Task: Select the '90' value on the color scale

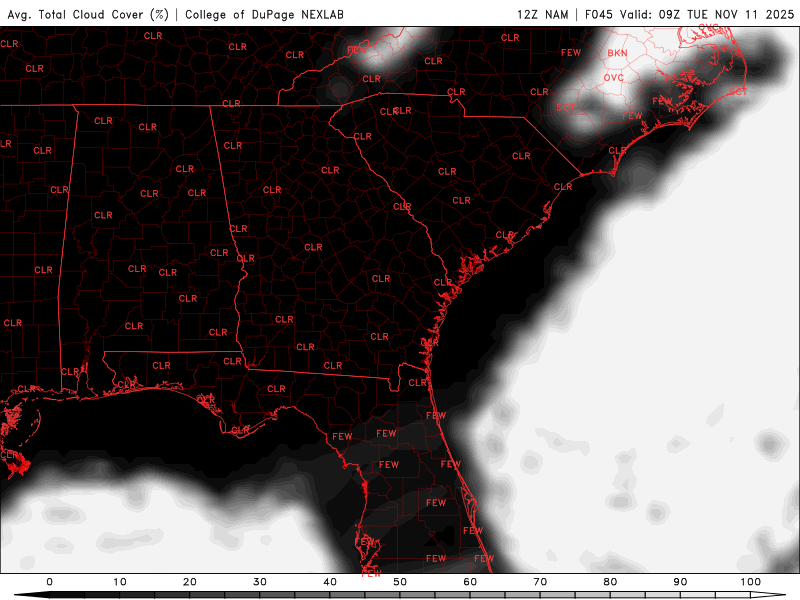Action: click(680, 582)
